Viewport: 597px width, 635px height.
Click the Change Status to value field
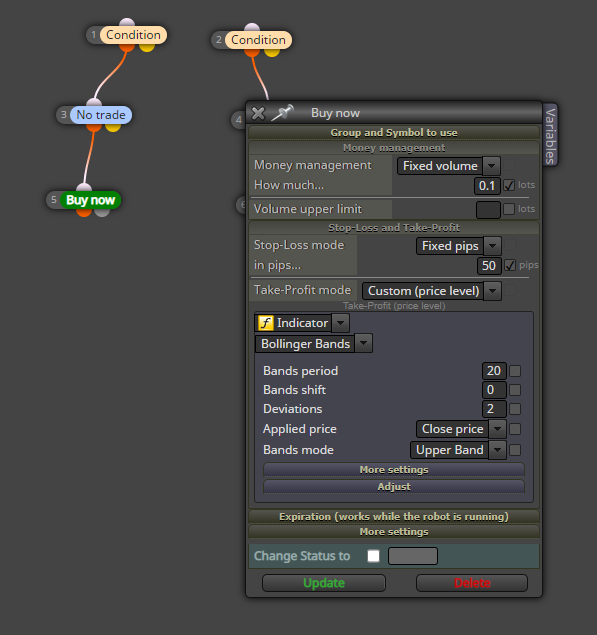pos(413,556)
